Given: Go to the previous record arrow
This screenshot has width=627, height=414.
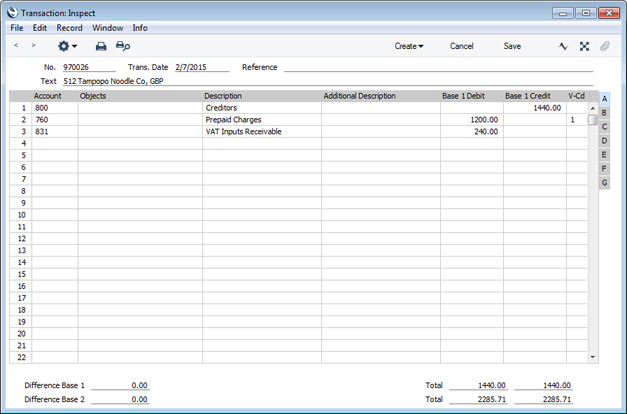Looking at the screenshot, I should (x=17, y=46).
